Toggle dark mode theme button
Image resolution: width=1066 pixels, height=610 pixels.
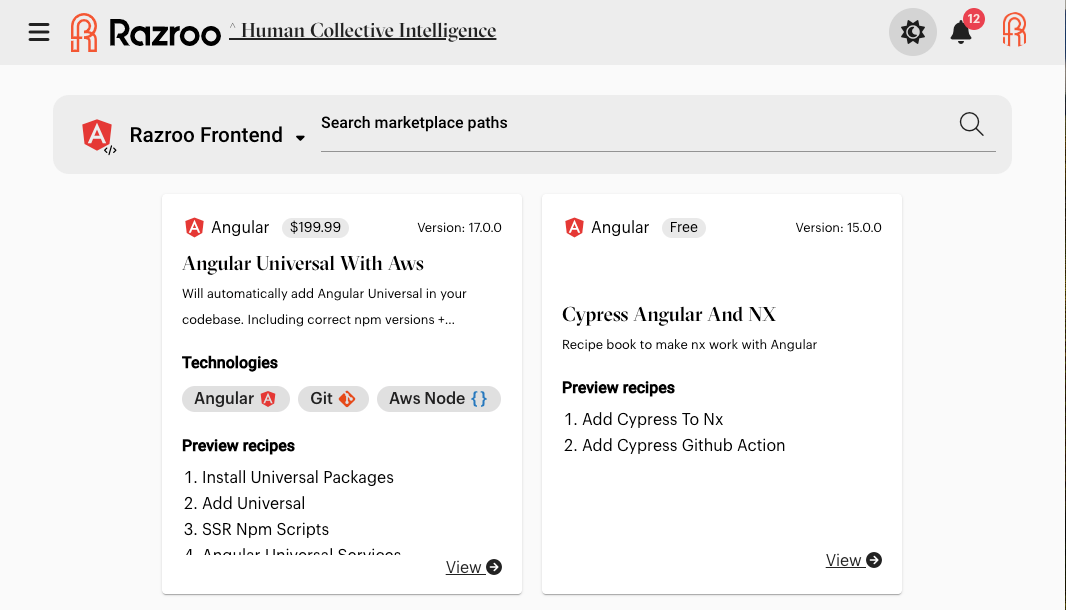pos(912,32)
